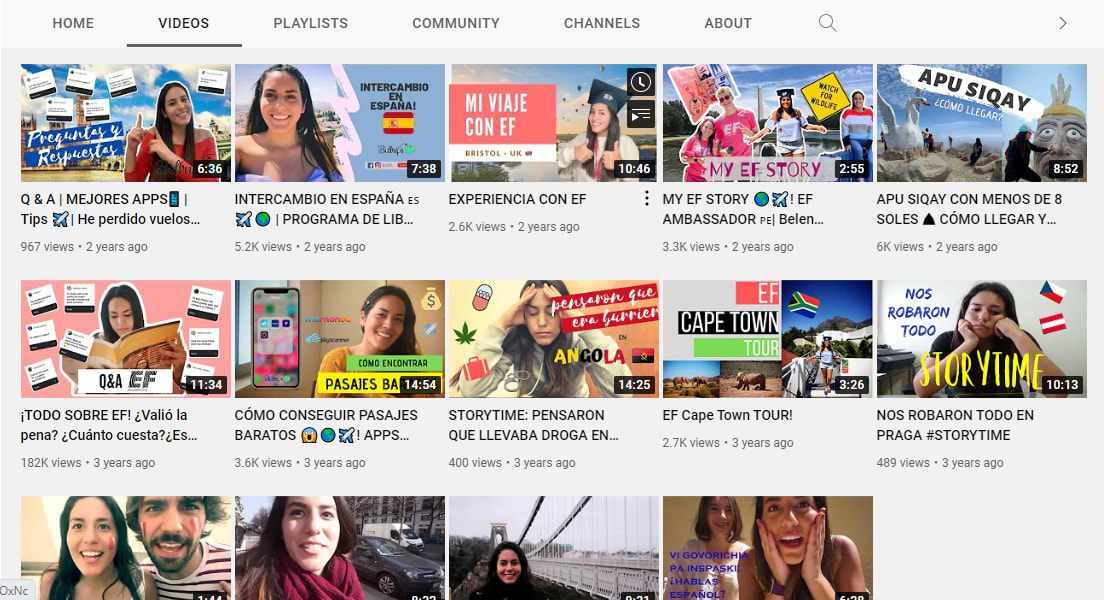
Task: Go to the Community tab
Action: (x=456, y=23)
